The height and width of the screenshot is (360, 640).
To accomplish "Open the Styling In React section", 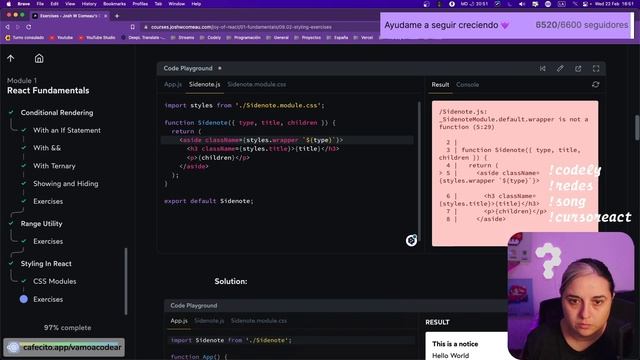I will tap(46, 264).
